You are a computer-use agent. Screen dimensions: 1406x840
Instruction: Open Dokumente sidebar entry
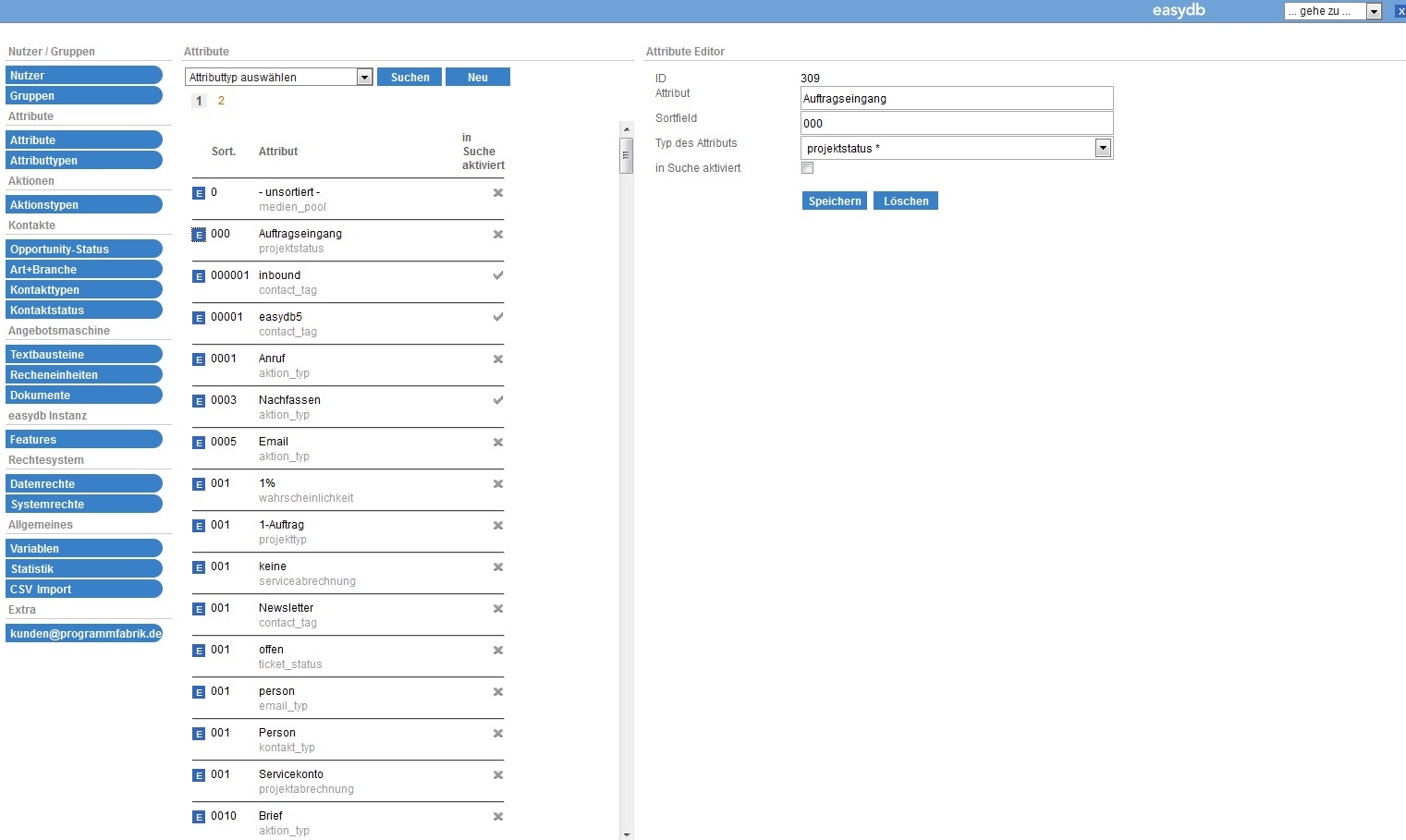(x=84, y=395)
